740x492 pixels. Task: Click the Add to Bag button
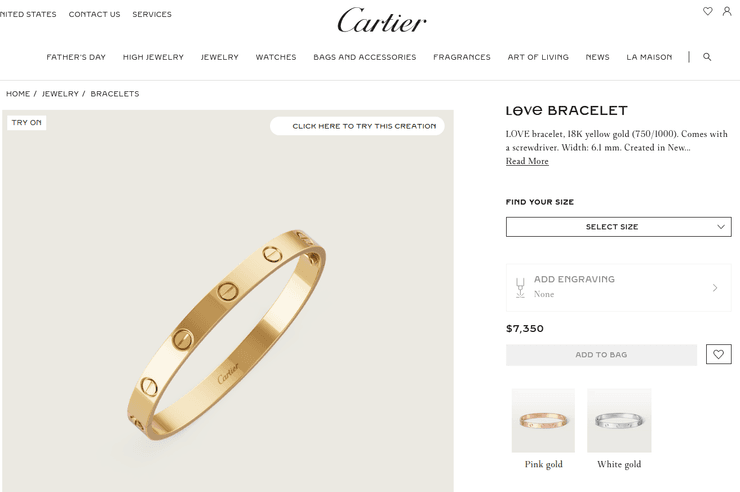(x=601, y=355)
